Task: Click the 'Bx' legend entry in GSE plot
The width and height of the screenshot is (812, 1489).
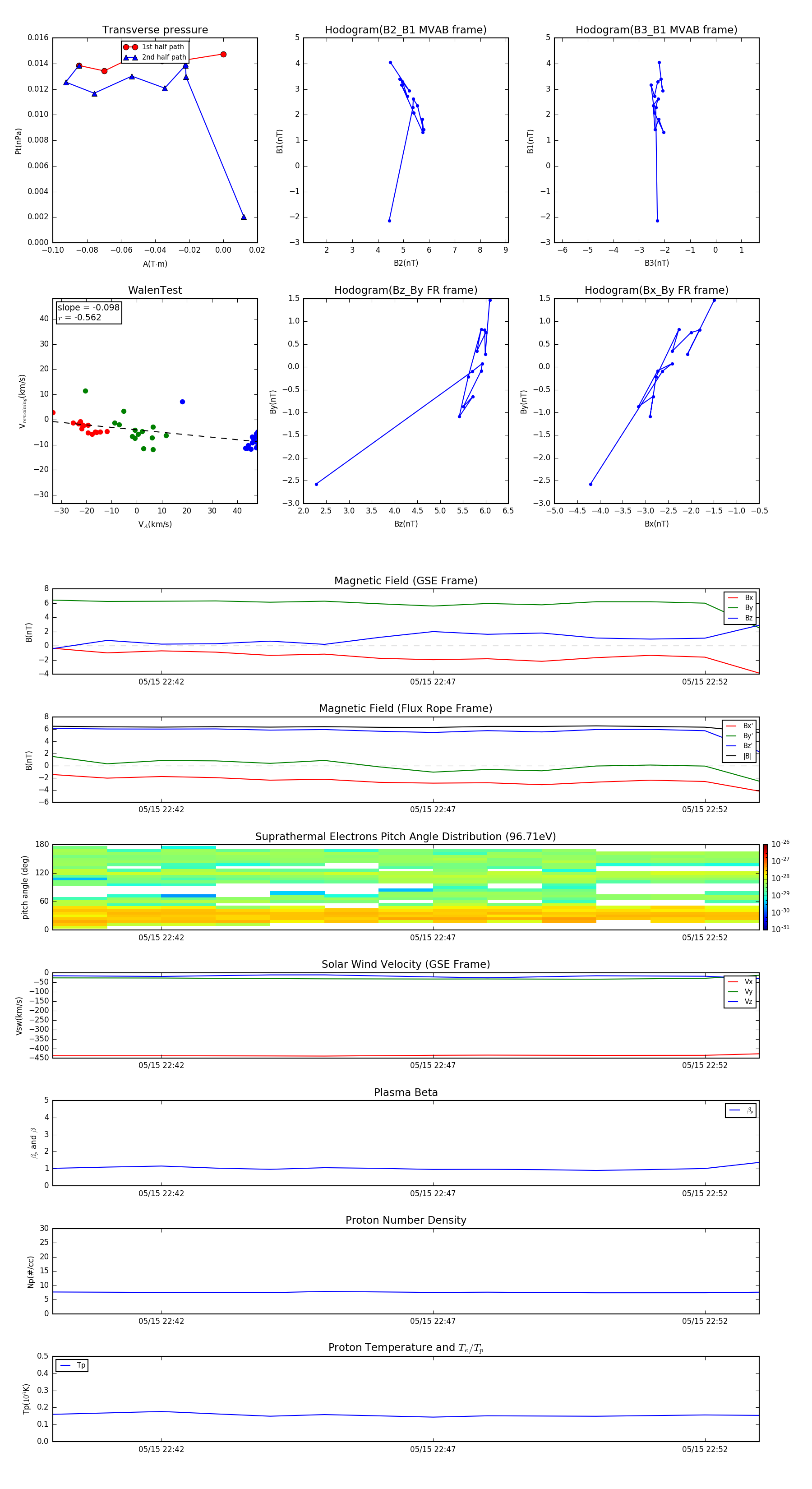Action: click(740, 598)
